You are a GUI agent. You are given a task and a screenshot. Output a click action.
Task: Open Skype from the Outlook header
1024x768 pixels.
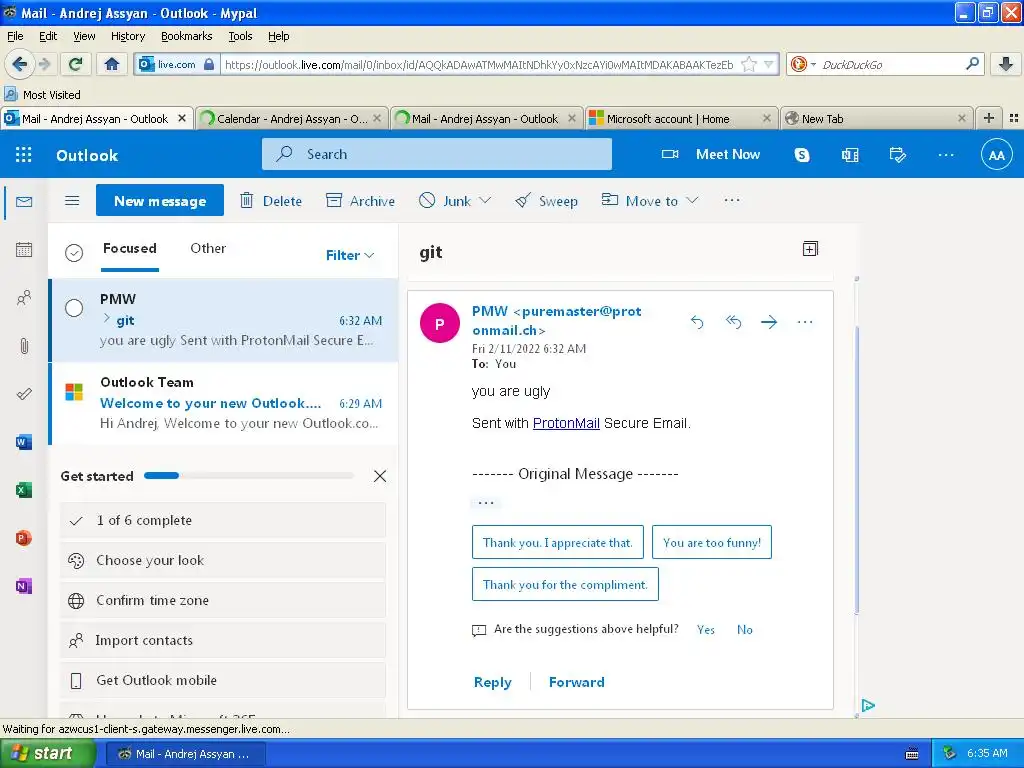pyautogui.click(x=802, y=155)
